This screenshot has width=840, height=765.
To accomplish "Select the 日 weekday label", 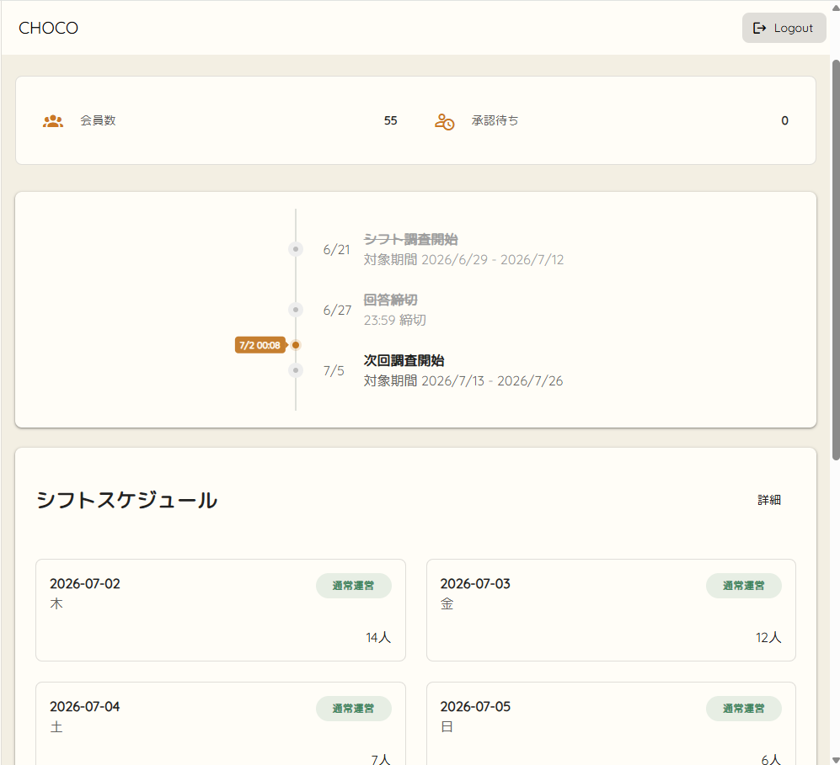I will click(447, 727).
